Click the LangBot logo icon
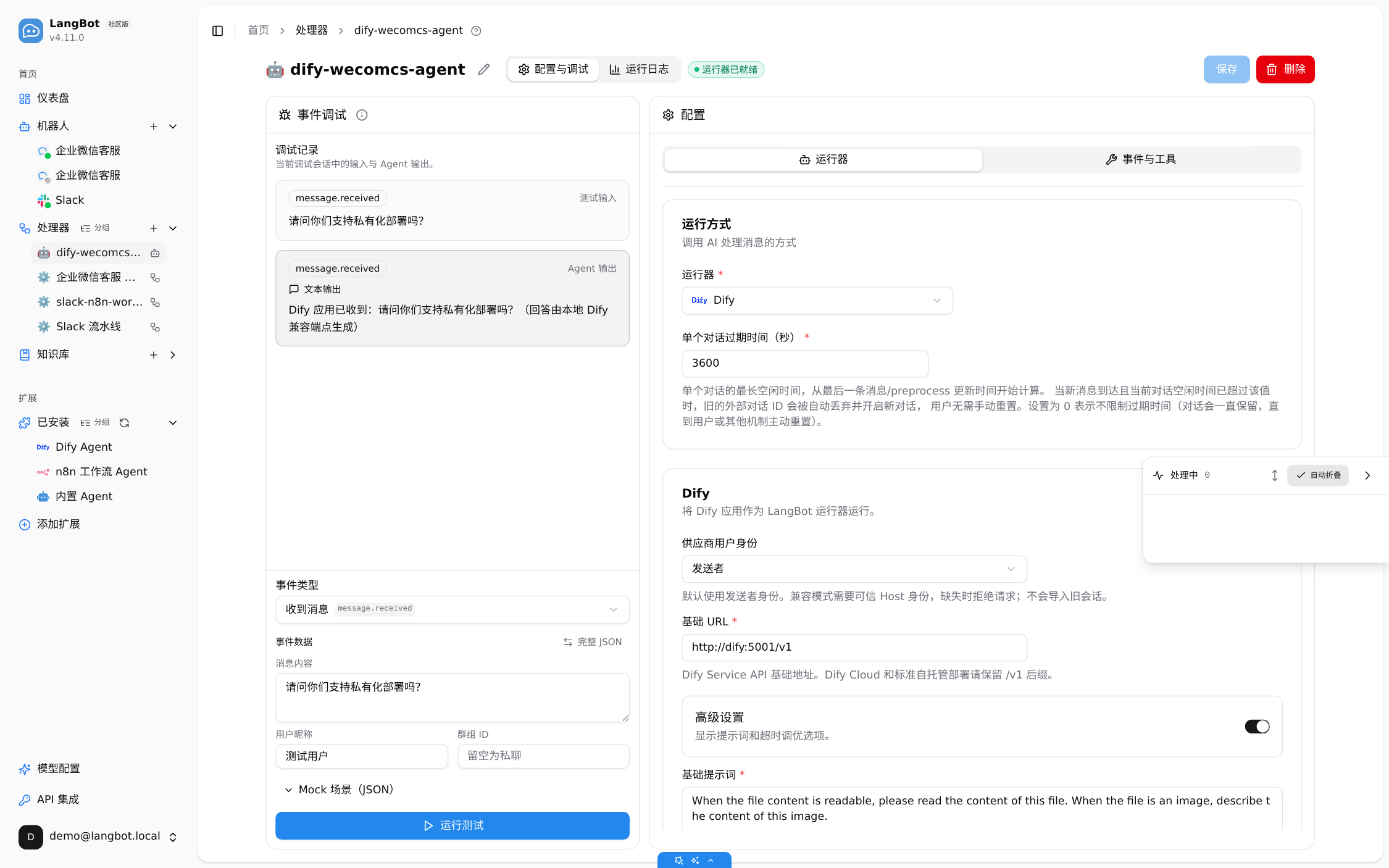 coord(31,30)
